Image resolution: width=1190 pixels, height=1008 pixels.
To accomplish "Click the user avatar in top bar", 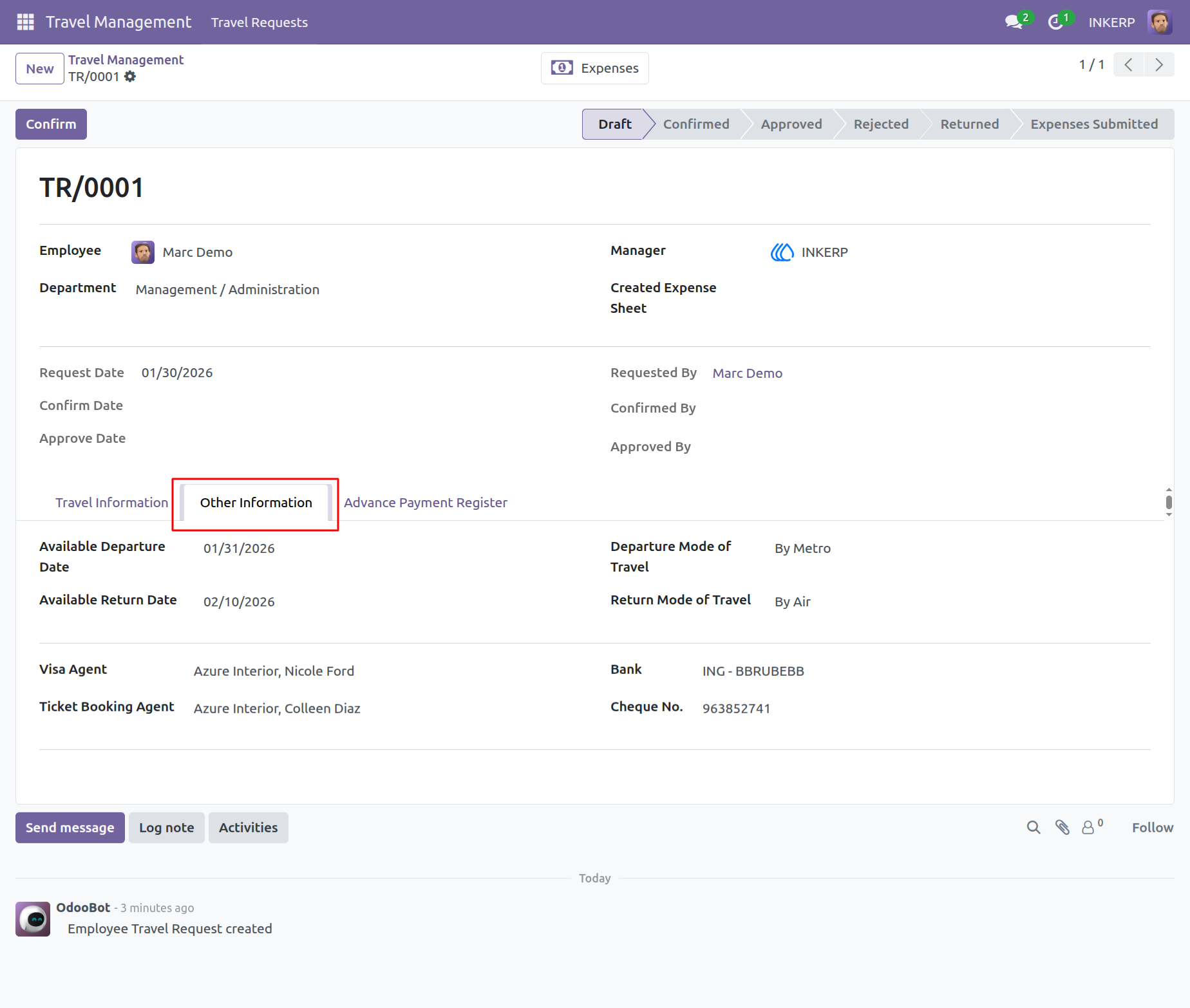I will point(1159,22).
